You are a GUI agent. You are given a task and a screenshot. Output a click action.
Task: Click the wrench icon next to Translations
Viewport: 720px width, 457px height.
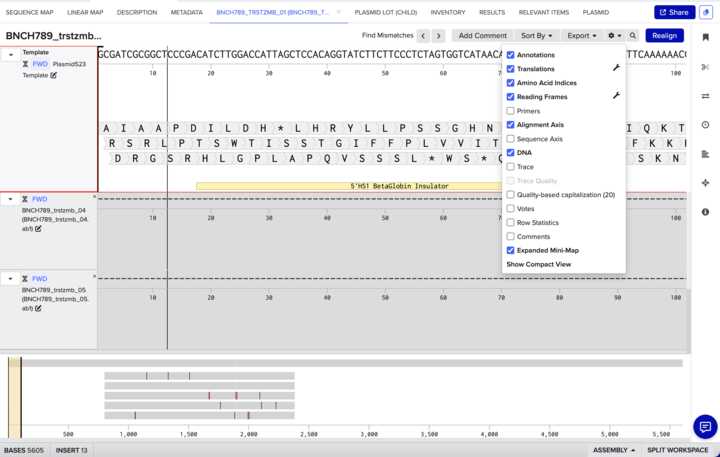(616, 68)
